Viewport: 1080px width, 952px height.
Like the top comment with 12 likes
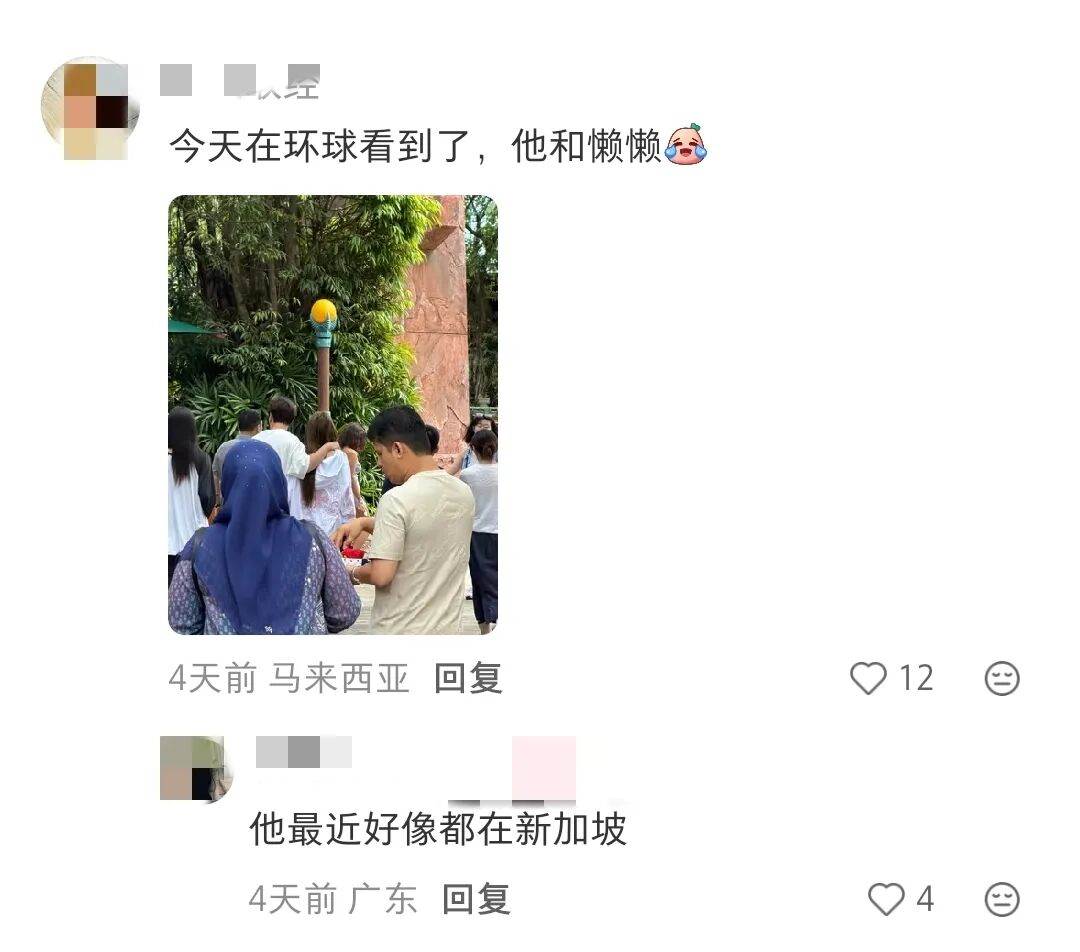868,679
